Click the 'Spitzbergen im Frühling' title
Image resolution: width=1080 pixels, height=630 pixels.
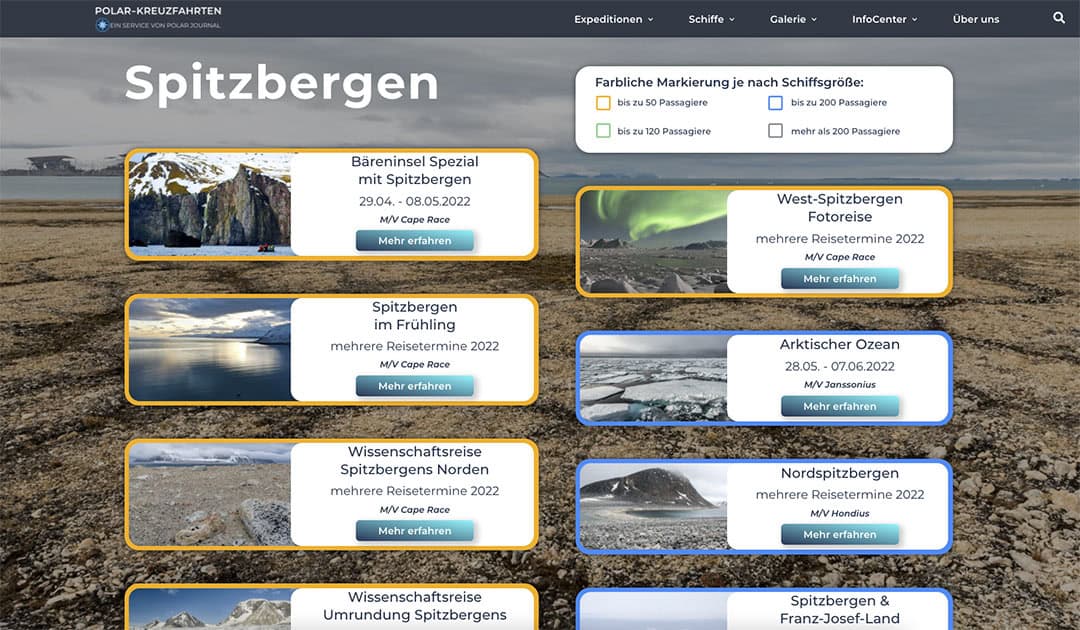(415, 315)
